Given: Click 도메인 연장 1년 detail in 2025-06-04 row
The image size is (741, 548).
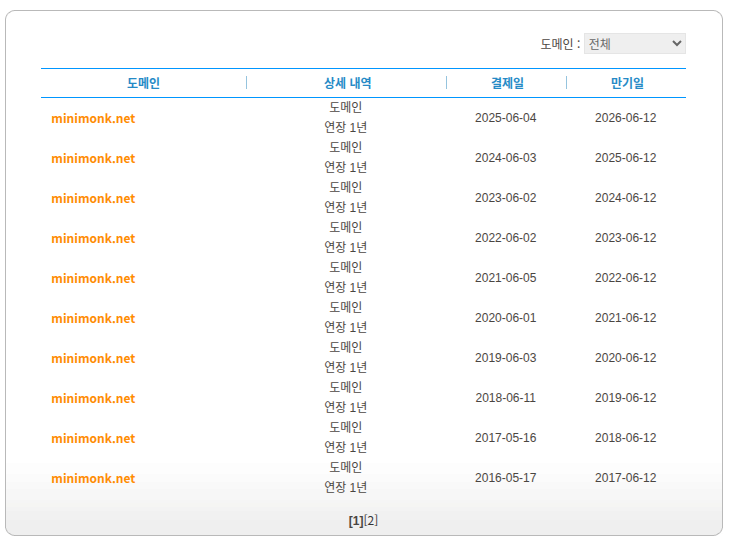Looking at the screenshot, I should (x=345, y=117).
